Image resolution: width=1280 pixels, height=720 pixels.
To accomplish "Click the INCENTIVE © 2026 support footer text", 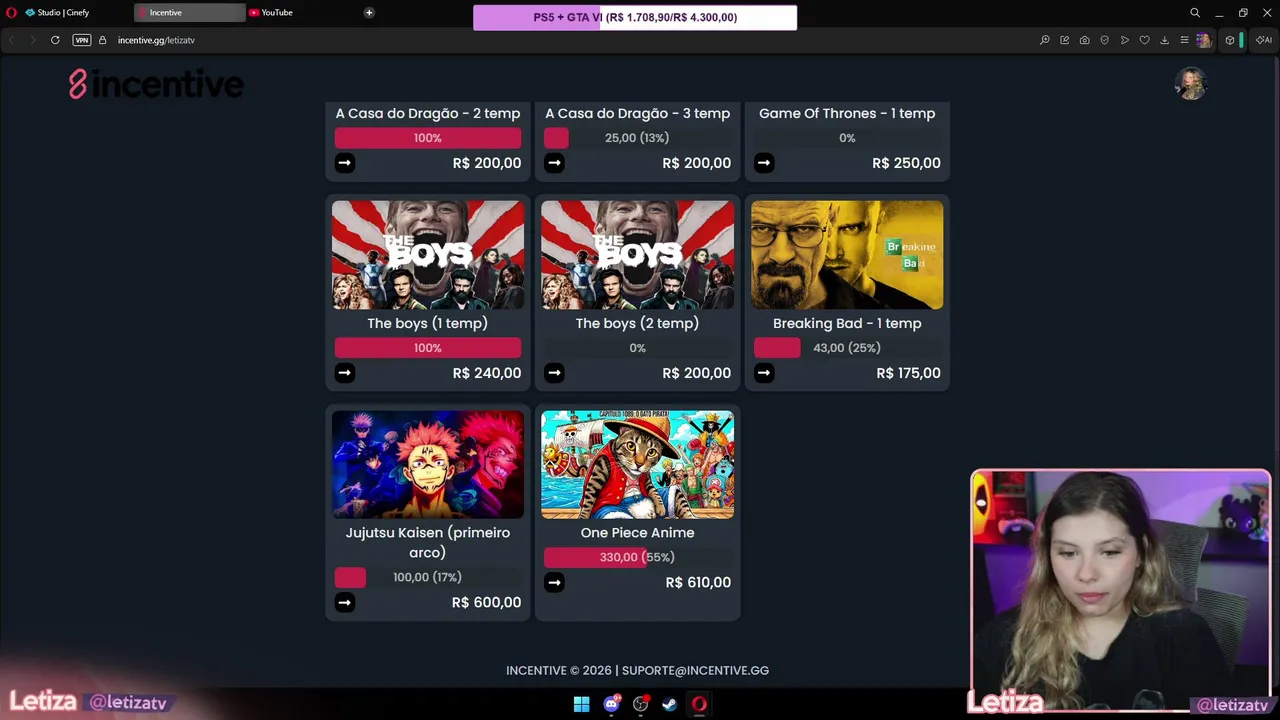I will (x=638, y=670).
